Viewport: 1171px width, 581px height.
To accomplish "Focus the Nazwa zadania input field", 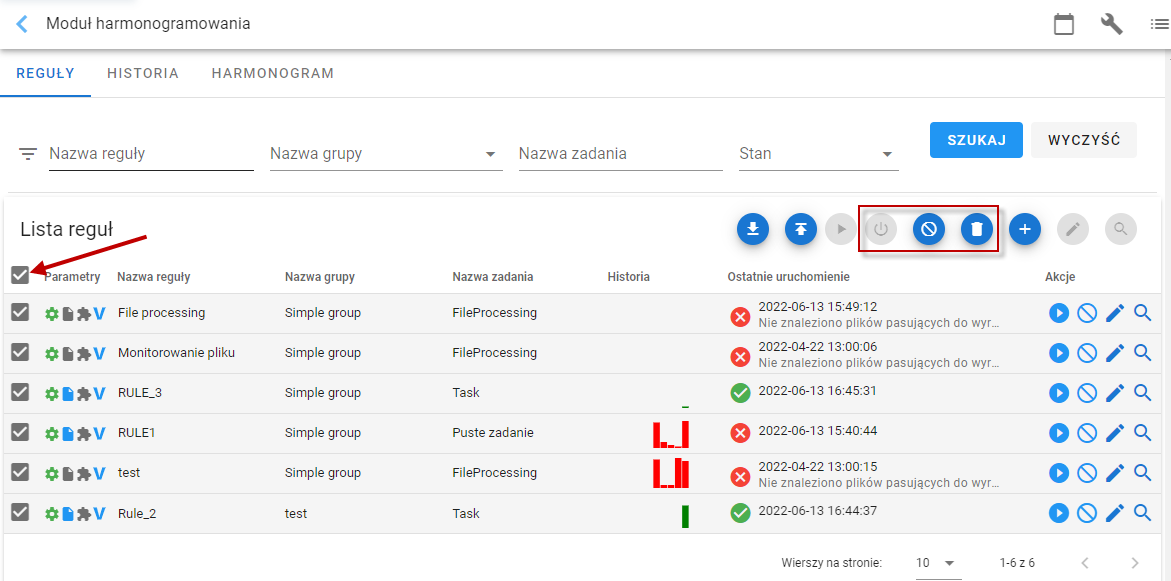I will coord(621,155).
